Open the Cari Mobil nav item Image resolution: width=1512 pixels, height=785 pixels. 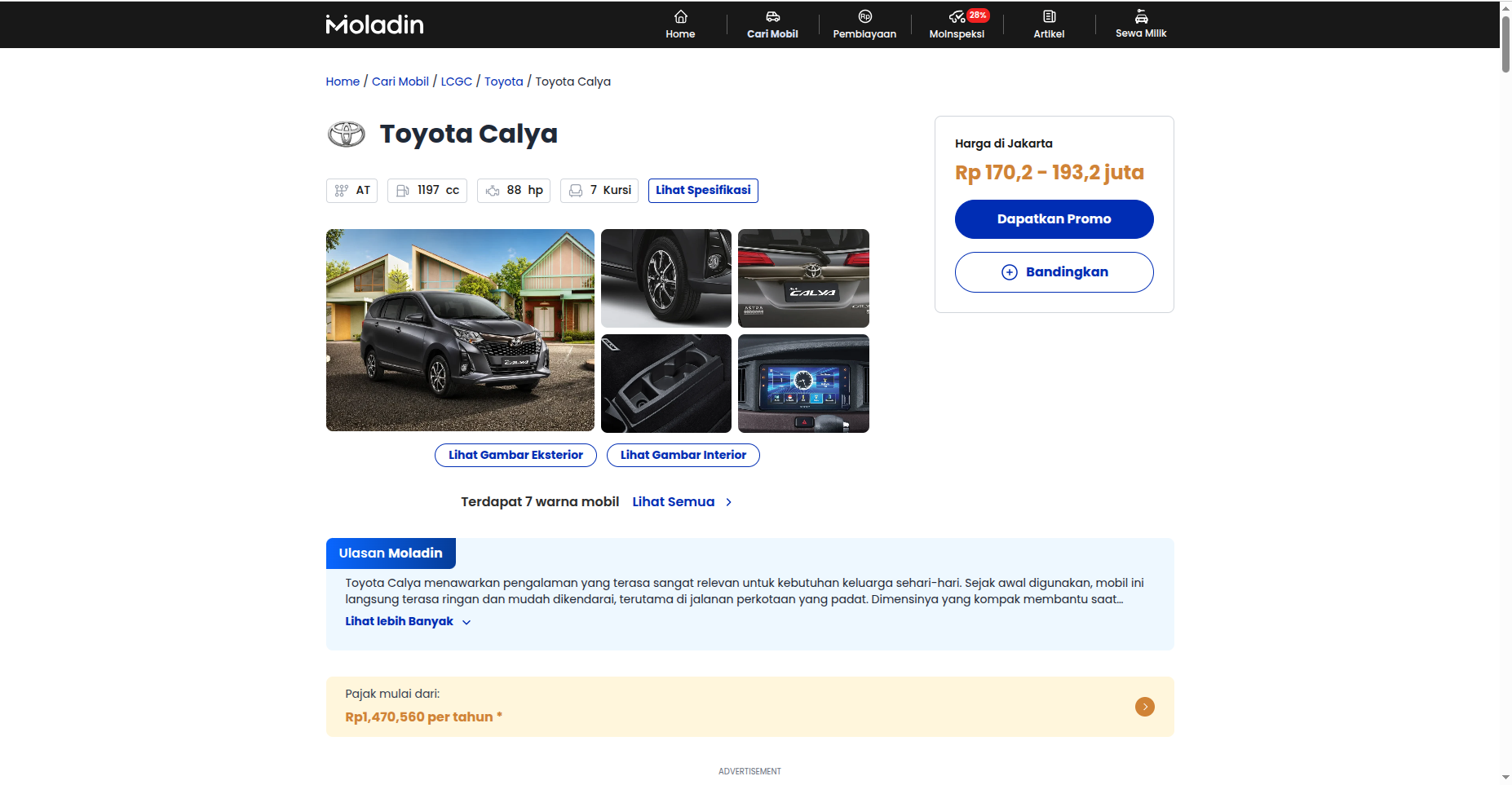[x=772, y=24]
